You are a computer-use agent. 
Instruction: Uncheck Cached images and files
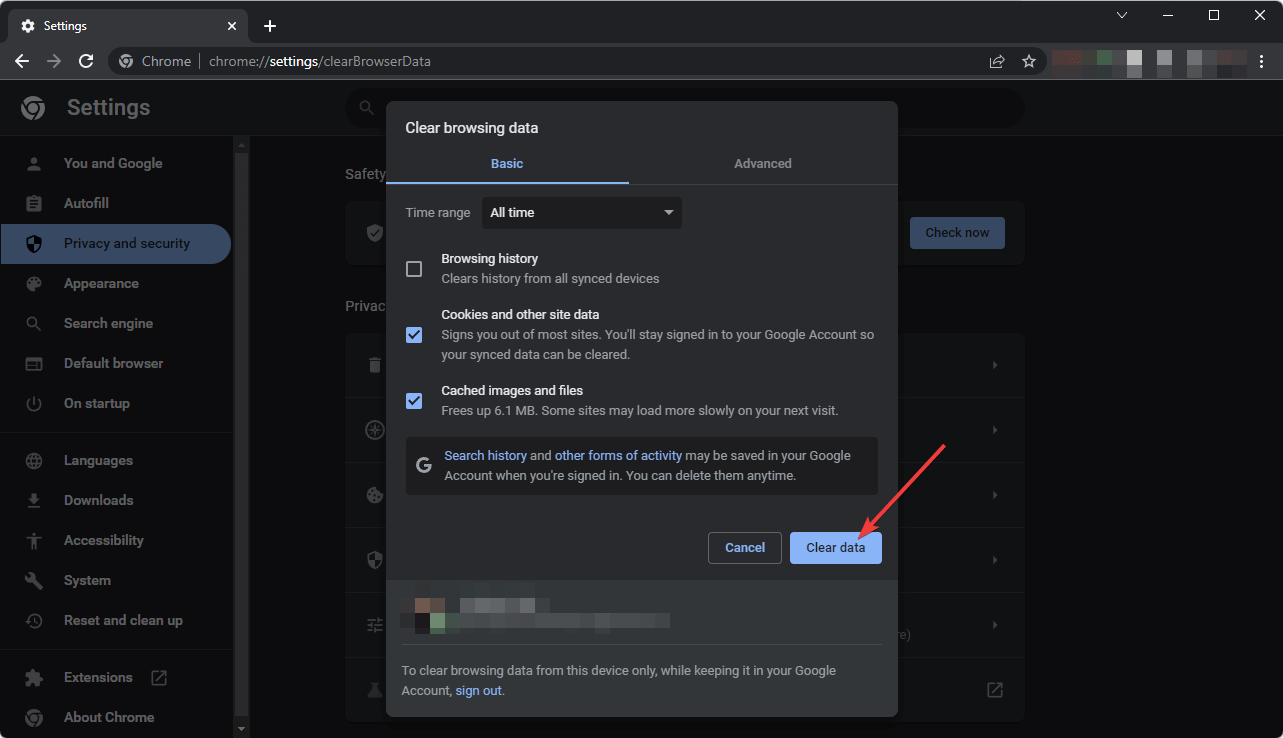click(x=414, y=401)
